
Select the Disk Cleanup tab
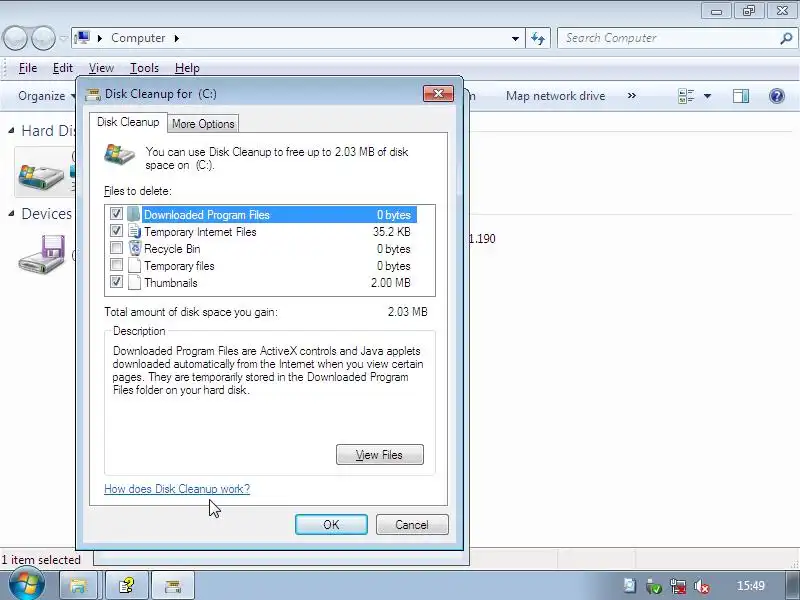[x=128, y=122]
